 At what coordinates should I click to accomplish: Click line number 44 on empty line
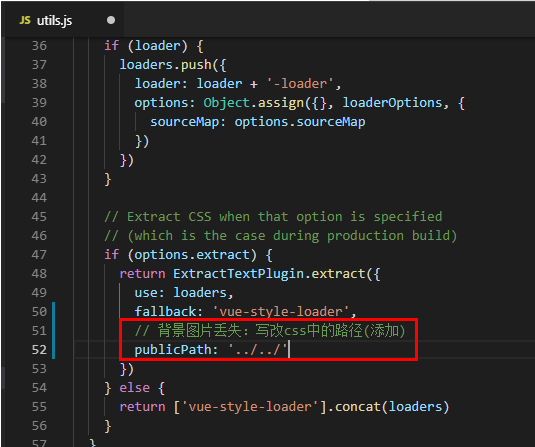39,198
